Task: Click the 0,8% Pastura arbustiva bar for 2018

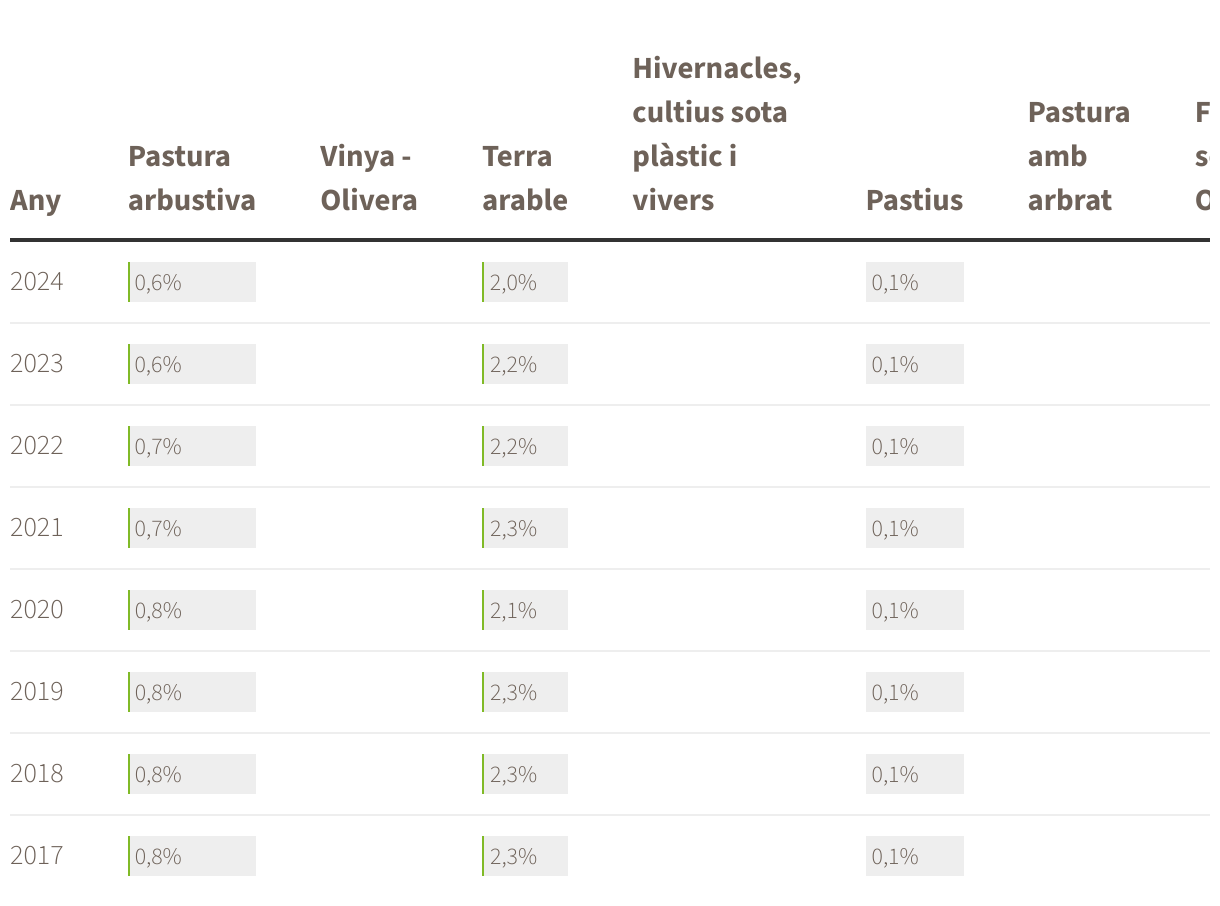Action: [x=192, y=774]
